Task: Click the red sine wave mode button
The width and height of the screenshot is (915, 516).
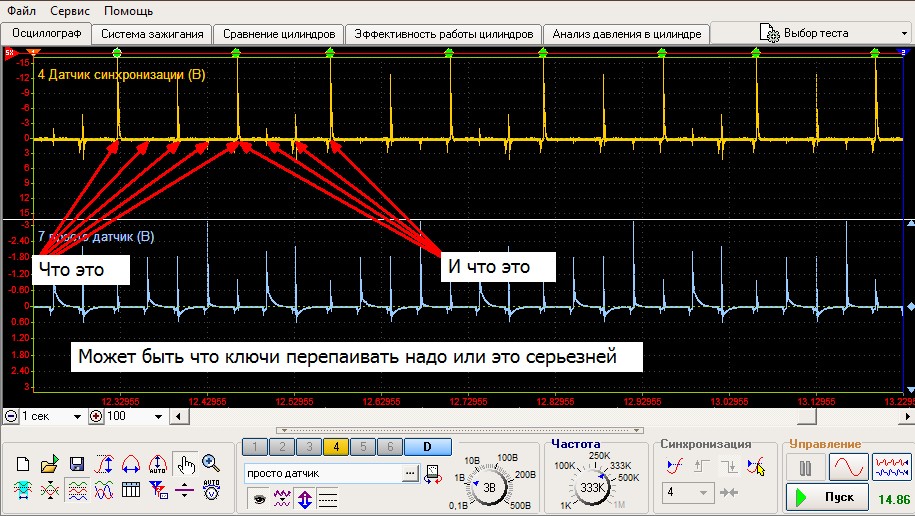Action: [x=848, y=468]
